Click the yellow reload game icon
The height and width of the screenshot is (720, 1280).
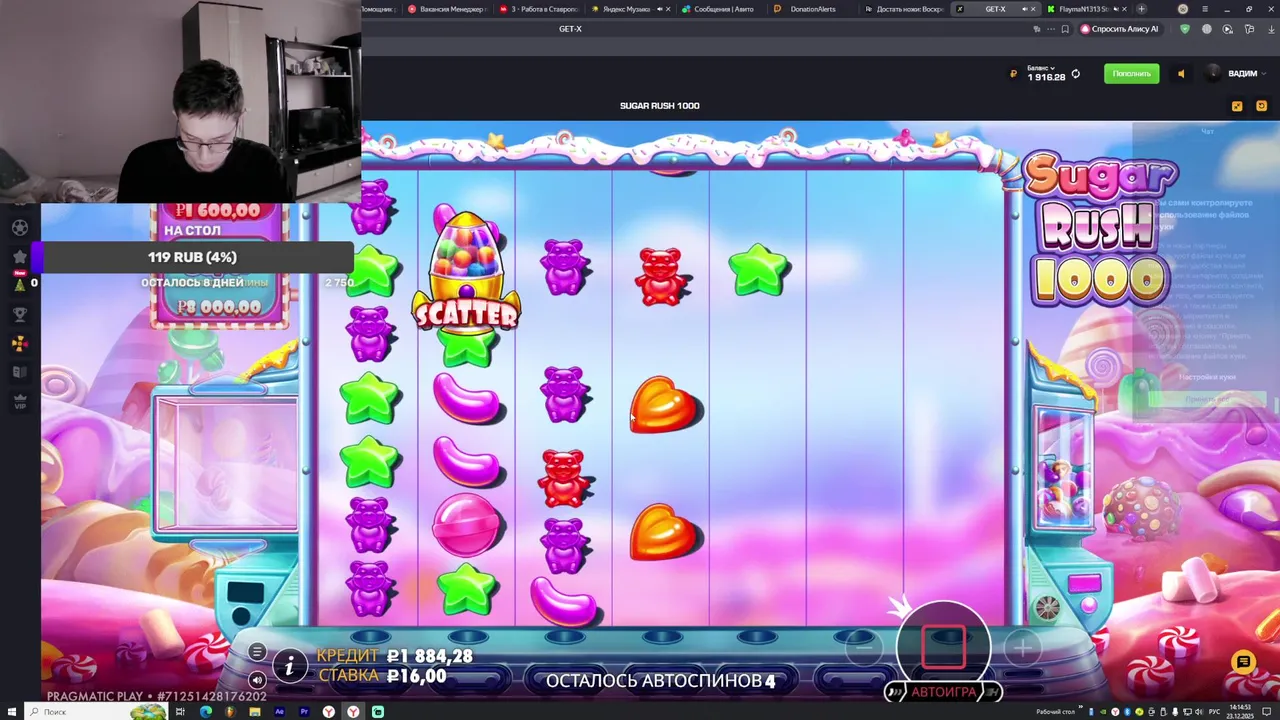pyautogui.click(x=1261, y=106)
